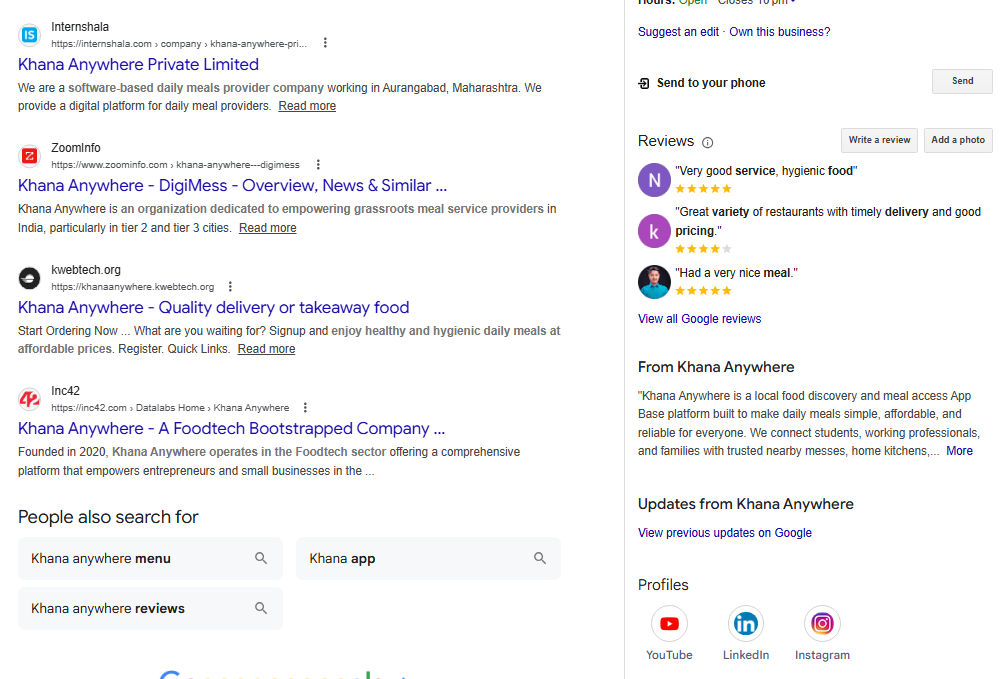The height and width of the screenshot is (679, 1005).
Task: Open the Instagram profile icon
Action: (x=822, y=623)
